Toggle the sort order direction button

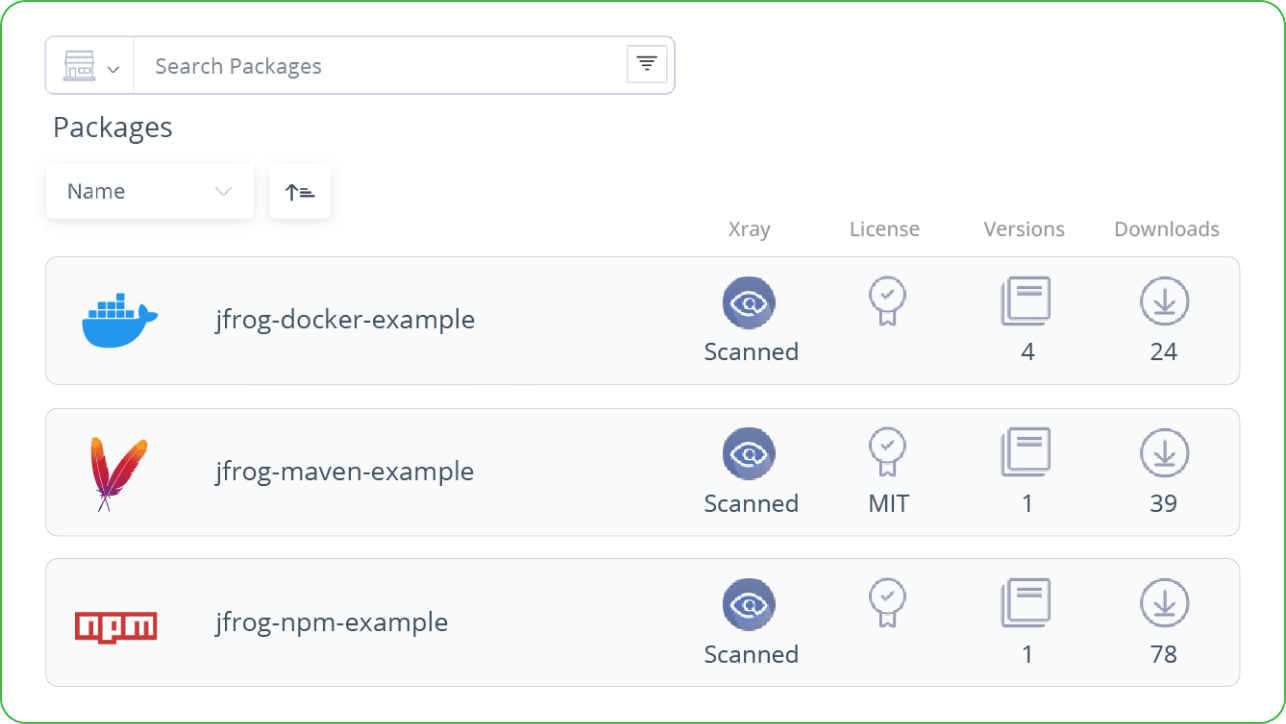click(x=300, y=191)
